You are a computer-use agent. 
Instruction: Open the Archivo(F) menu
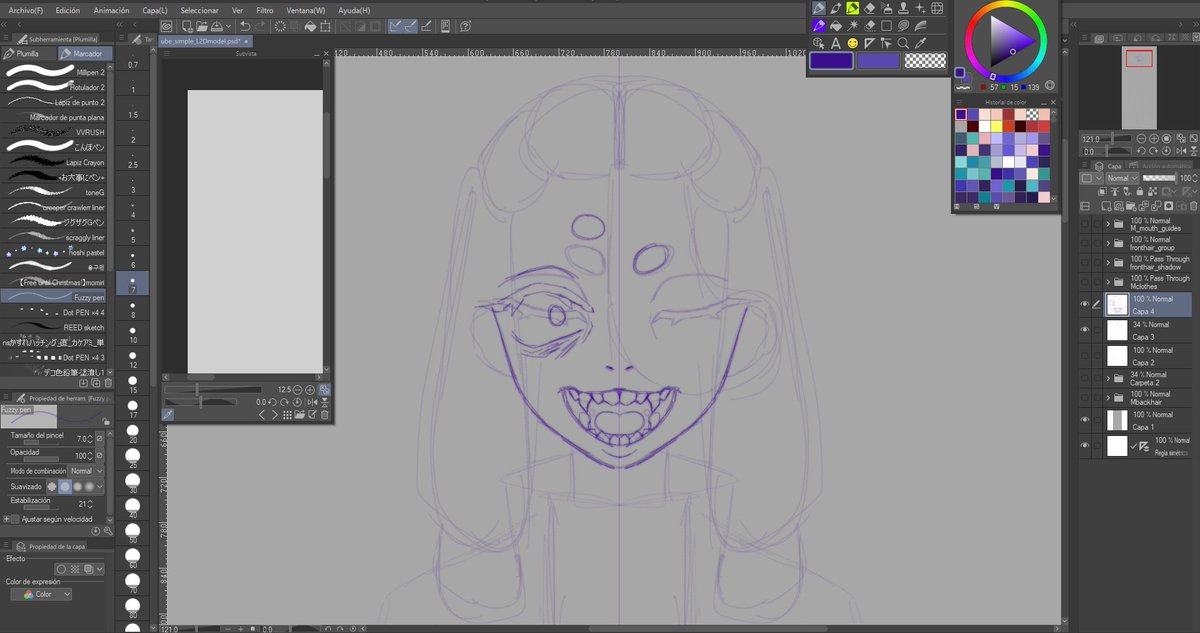[26, 9]
